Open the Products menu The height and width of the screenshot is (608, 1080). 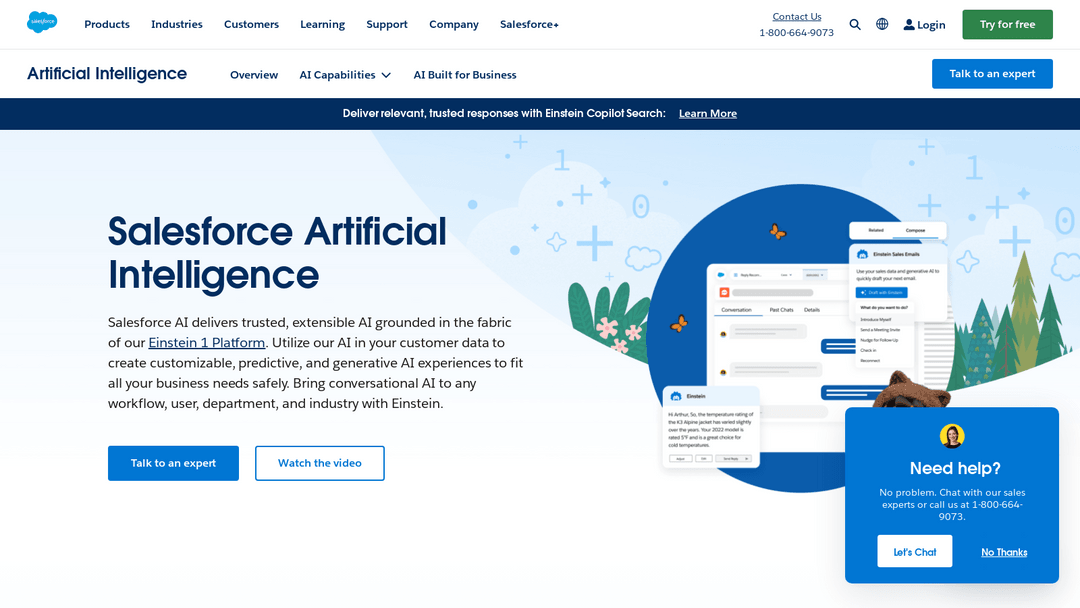point(107,24)
